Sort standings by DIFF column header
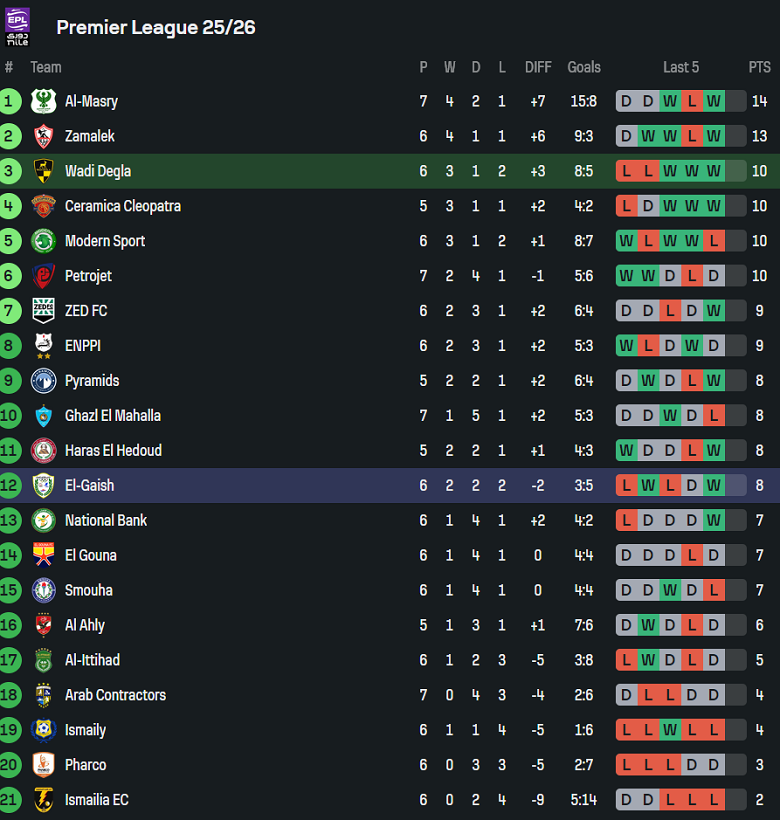This screenshot has height=820, width=780. point(538,67)
